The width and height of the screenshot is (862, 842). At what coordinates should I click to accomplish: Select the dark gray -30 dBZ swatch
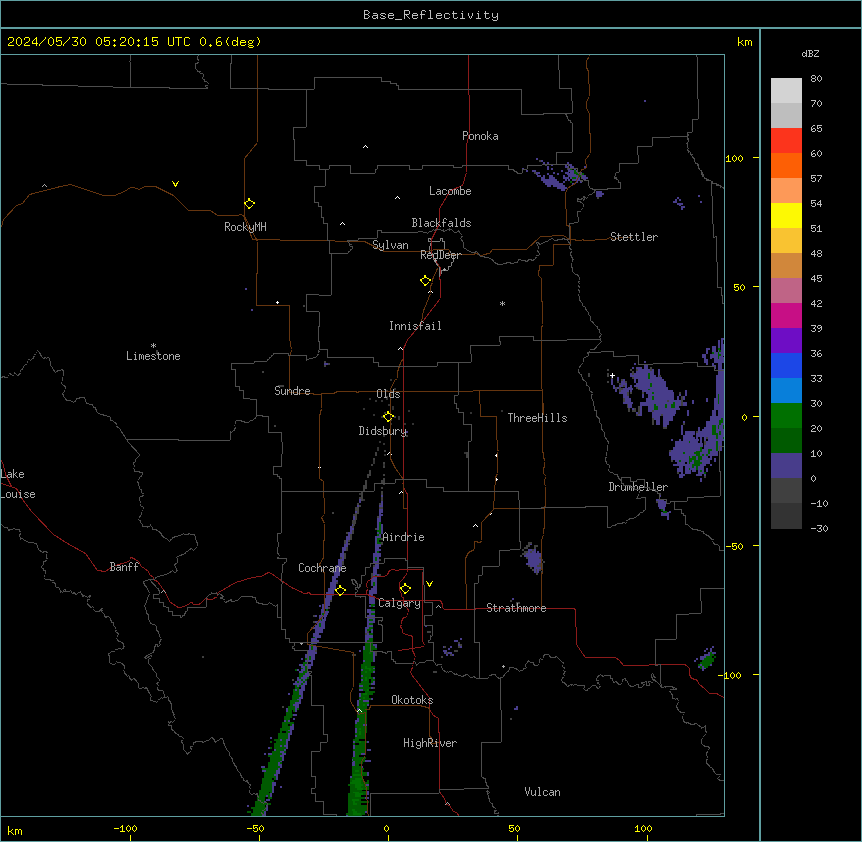point(786,516)
